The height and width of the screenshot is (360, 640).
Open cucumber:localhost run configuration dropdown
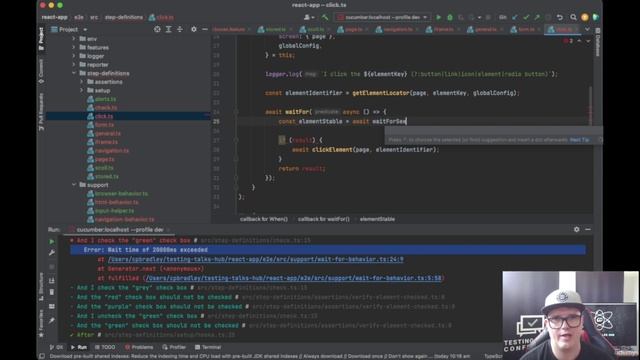tap(382, 18)
